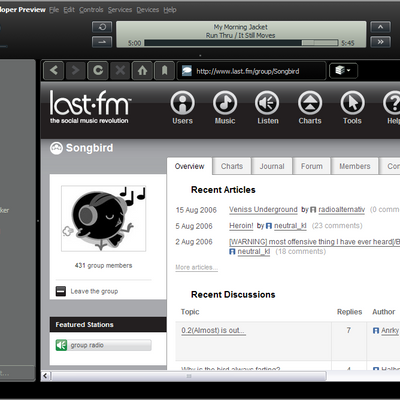Seek within the track progress bar
The image size is (400, 400).
[x=241, y=43]
